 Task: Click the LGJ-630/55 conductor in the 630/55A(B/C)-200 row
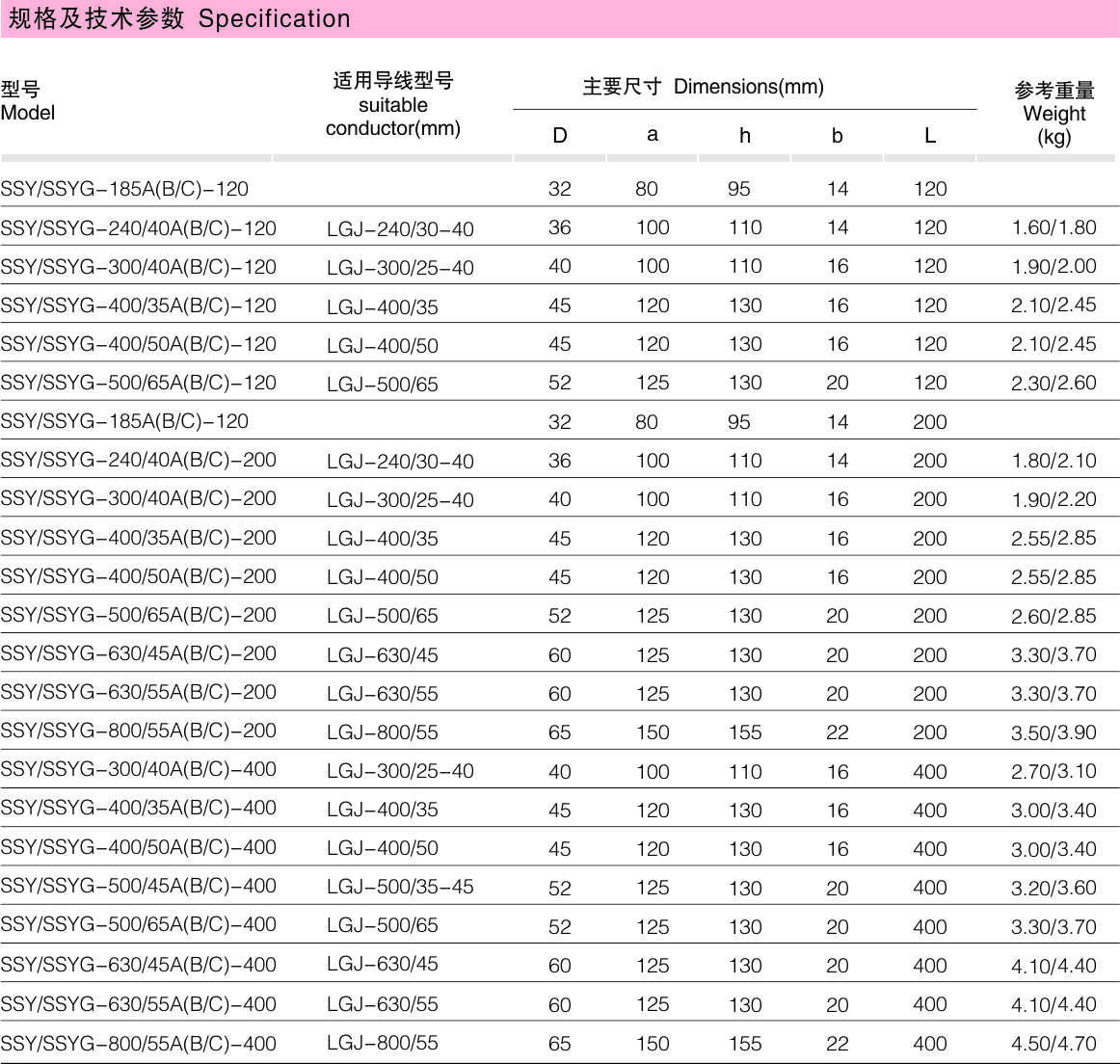382,693
